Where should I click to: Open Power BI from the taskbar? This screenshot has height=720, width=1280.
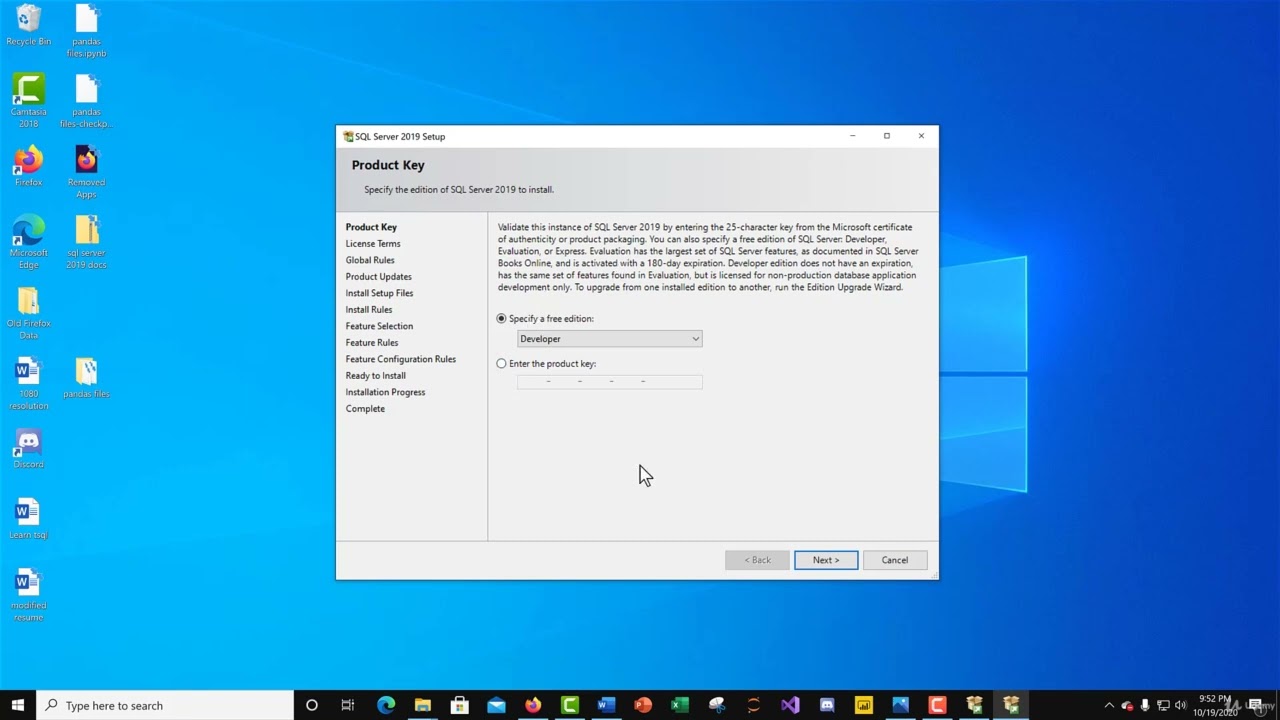(x=864, y=705)
